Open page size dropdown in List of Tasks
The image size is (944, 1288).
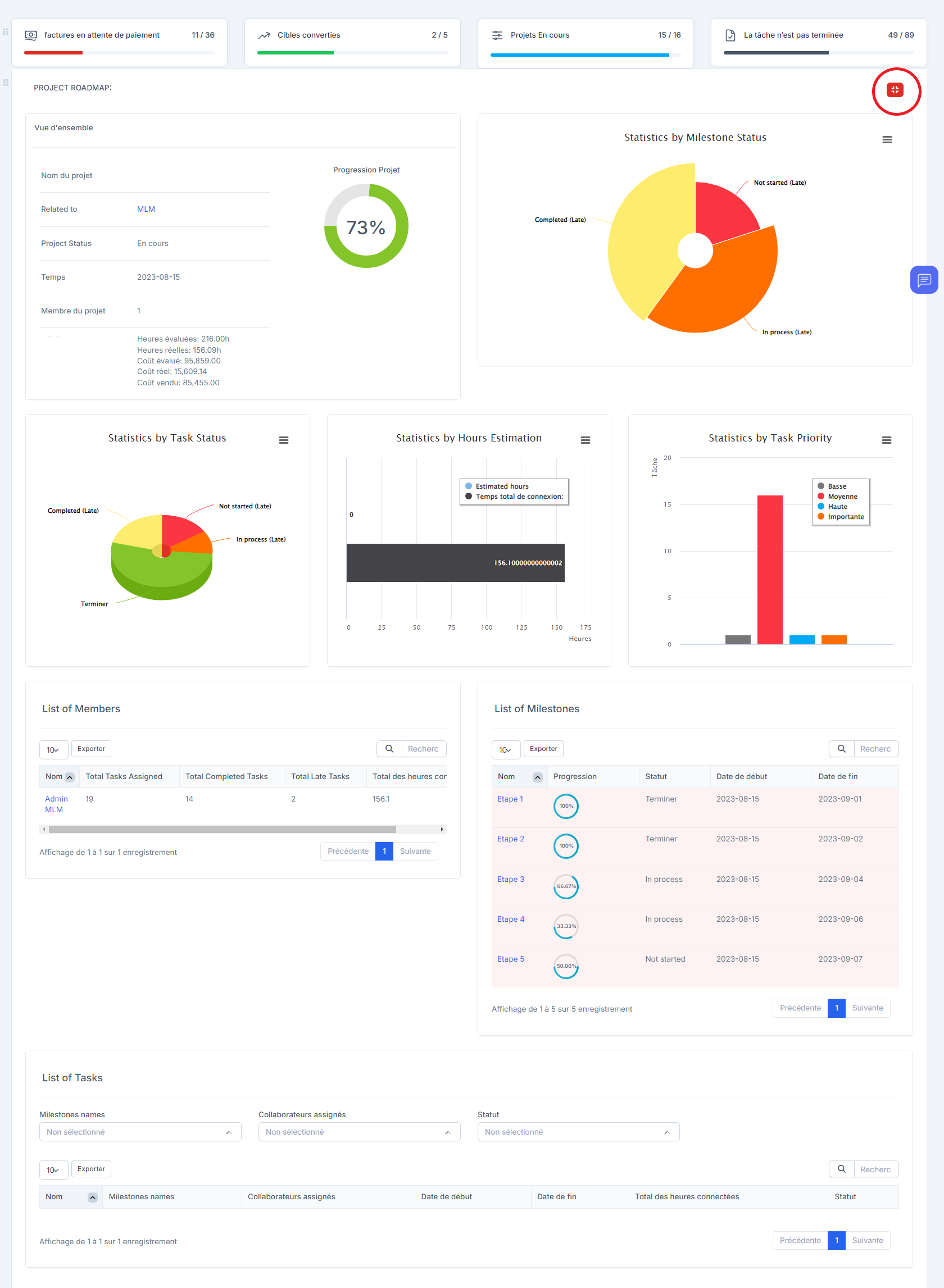54,1170
